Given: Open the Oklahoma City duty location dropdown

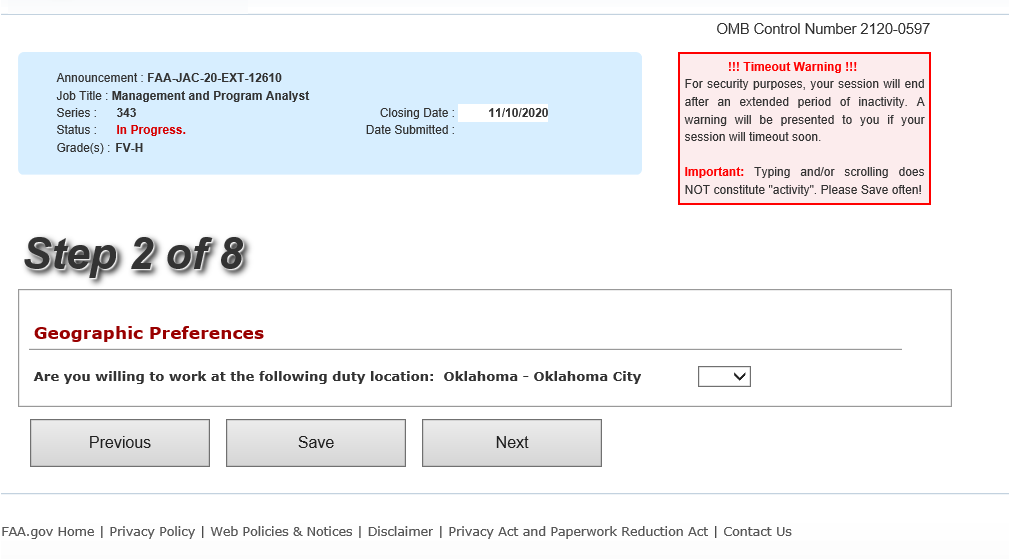Looking at the screenshot, I should (724, 376).
